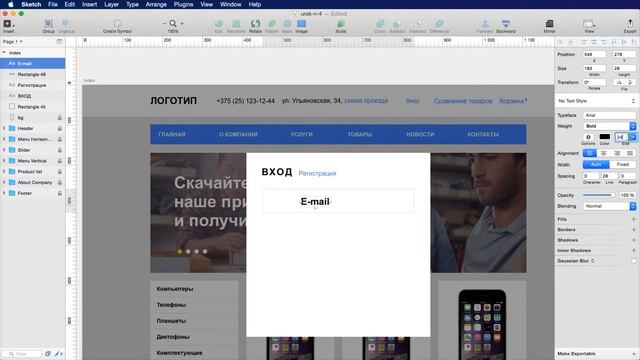The width and height of the screenshot is (640, 360).
Task: Set text width to Auto
Action: tap(596, 164)
